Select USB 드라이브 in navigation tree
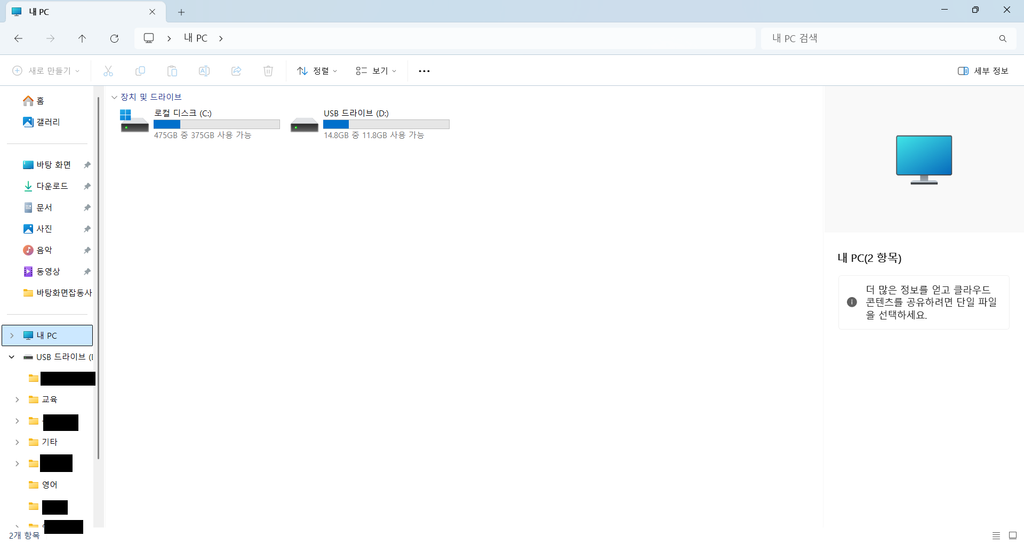This screenshot has width=1024, height=544. click(58, 357)
